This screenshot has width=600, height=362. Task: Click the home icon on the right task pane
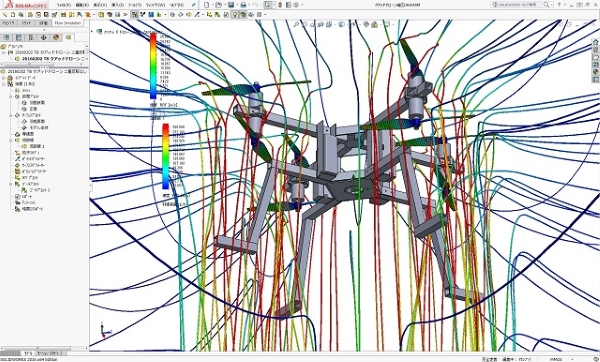point(595,42)
